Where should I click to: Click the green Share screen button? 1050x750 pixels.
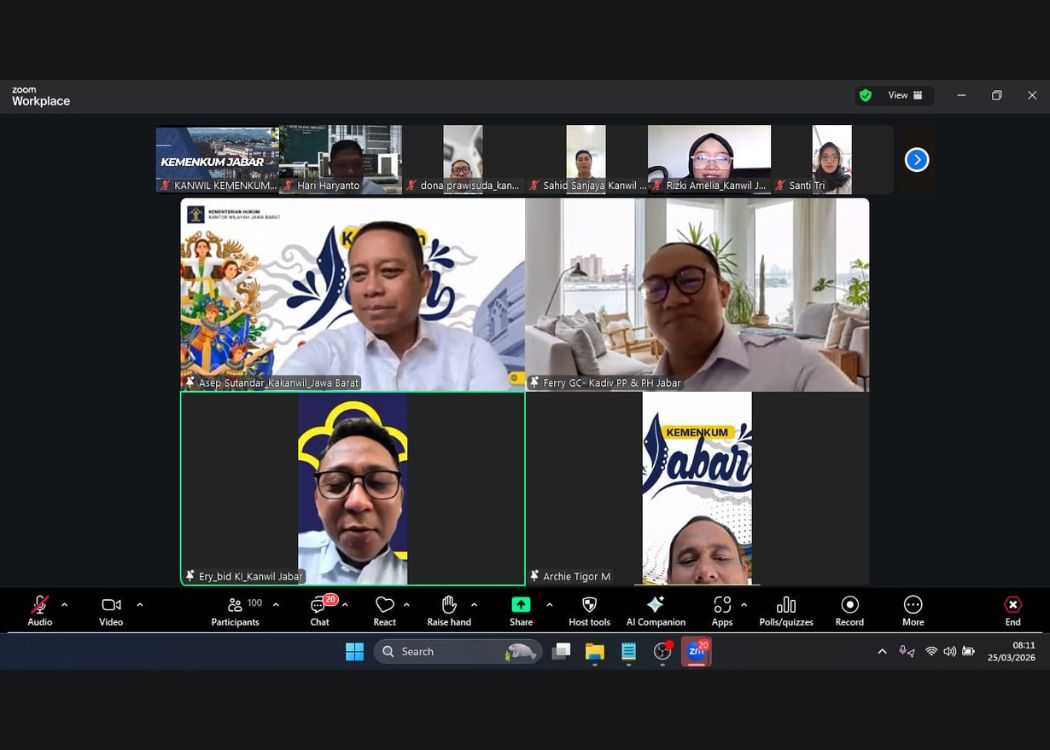tap(521, 610)
